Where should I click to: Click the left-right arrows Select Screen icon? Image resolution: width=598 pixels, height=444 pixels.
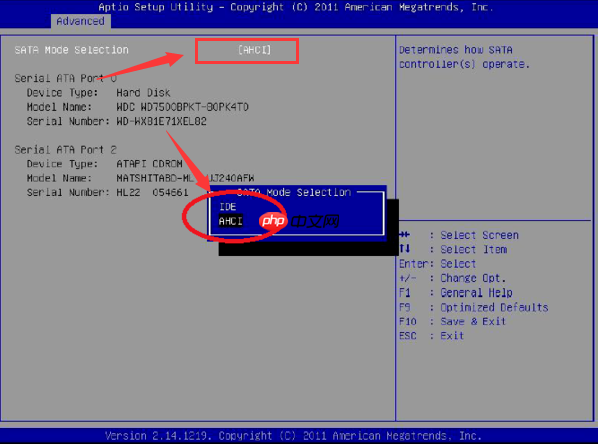tap(405, 234)
